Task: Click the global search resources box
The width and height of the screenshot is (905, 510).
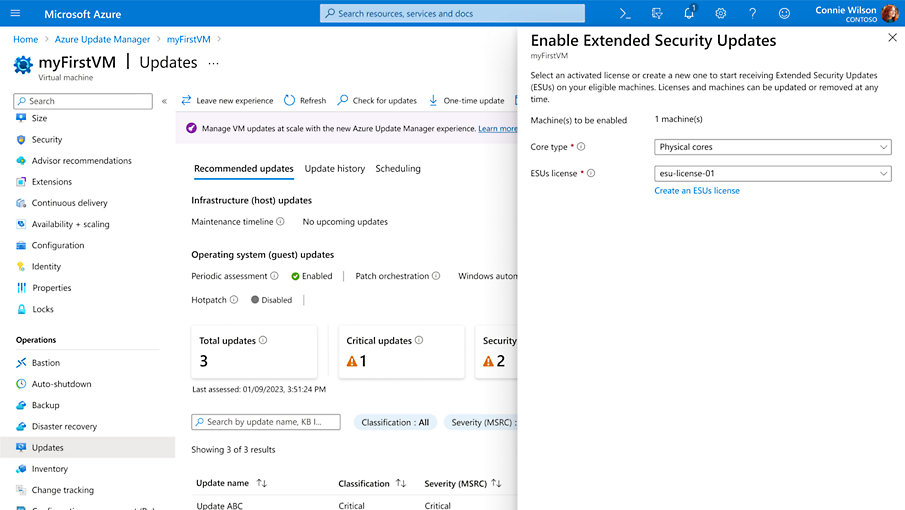Action: [452, 14]
